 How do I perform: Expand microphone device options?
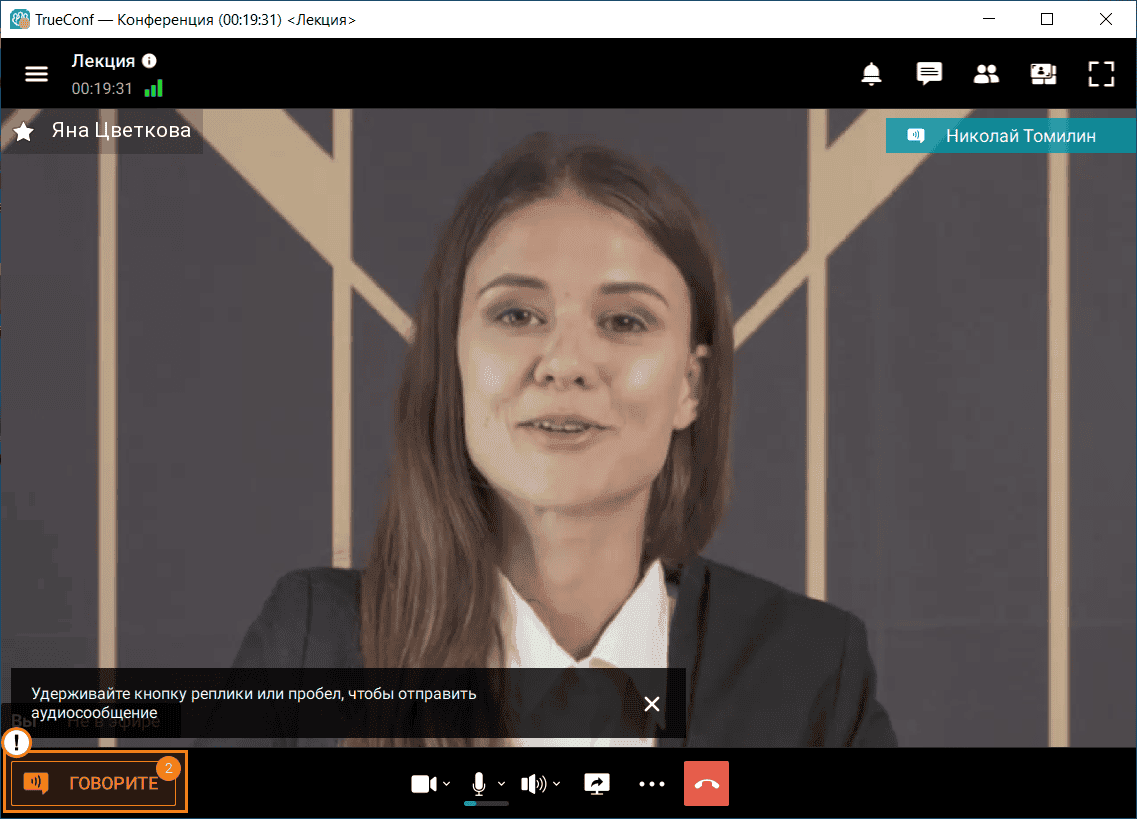pos(501,783)
